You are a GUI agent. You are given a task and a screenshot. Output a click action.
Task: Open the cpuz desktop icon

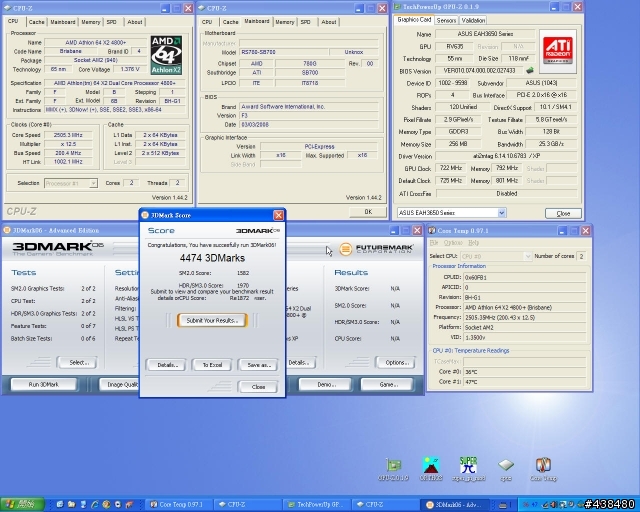point(506,469)
